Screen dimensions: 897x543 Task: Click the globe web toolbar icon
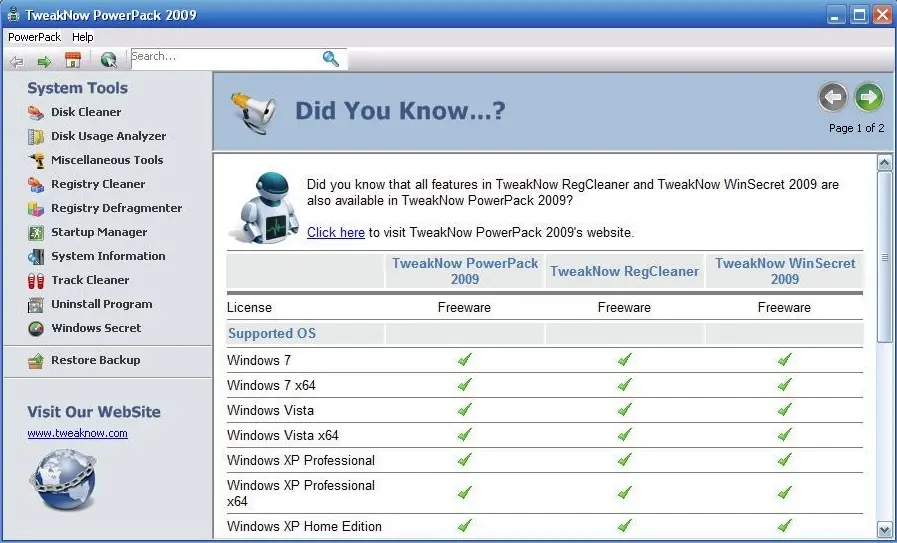click(x=108, y=60)
